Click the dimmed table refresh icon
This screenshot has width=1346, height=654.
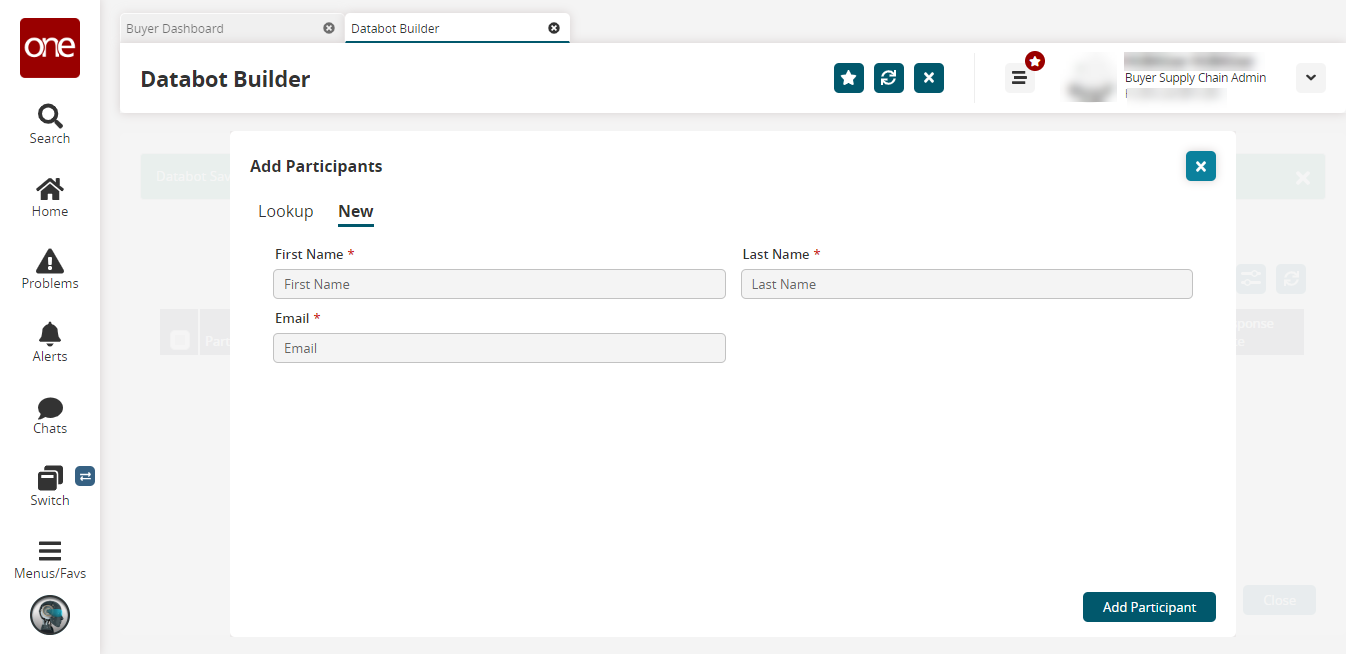pos(1291,280)
